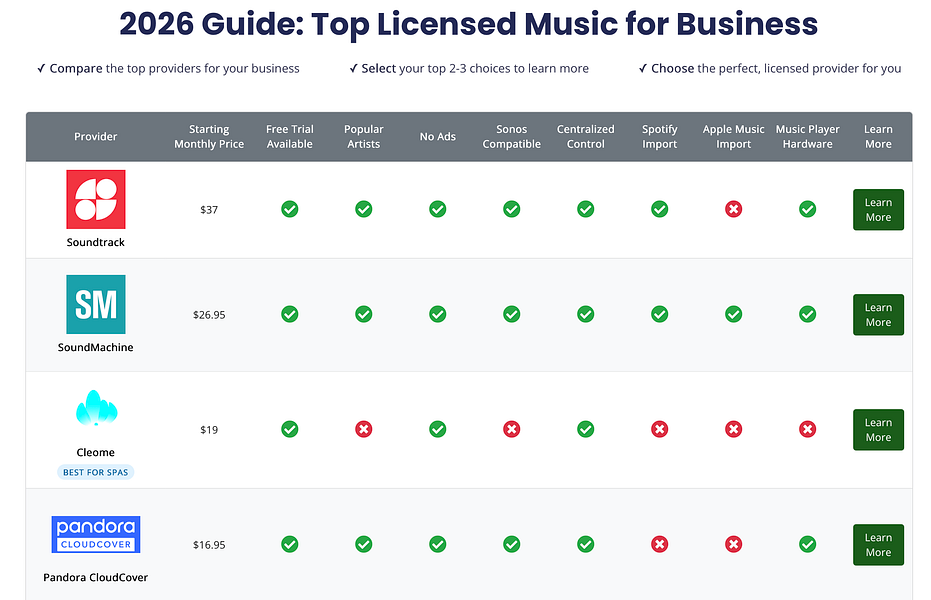Click the $37 price for Soundtrack
The height and width of the screenshot is (600, 931).
pos(209,209)
